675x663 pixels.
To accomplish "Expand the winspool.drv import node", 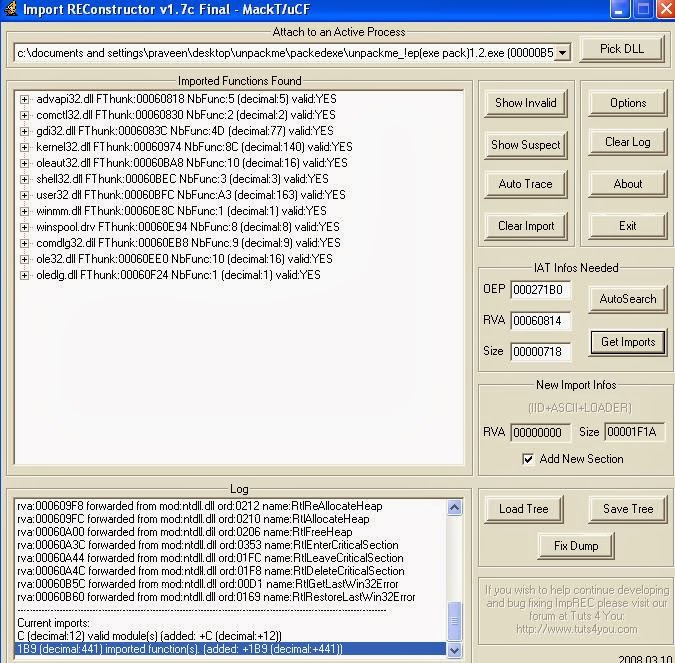I will pos(25,227).
